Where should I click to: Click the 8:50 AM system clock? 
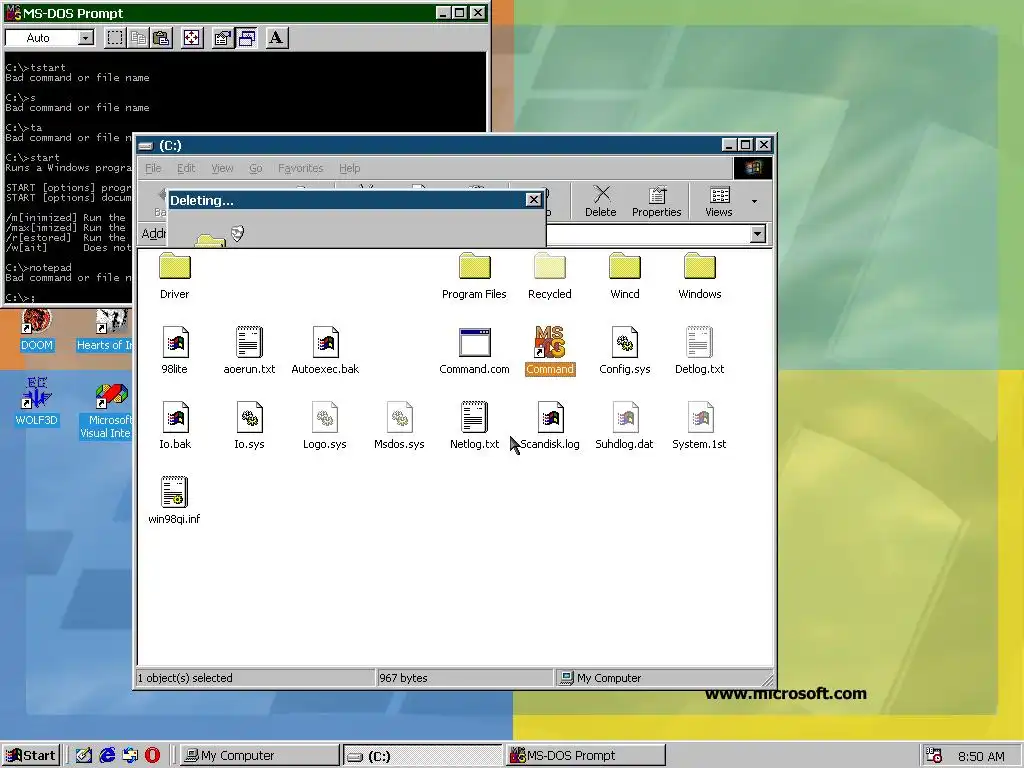pyautogui.click(x=981, y=756)
